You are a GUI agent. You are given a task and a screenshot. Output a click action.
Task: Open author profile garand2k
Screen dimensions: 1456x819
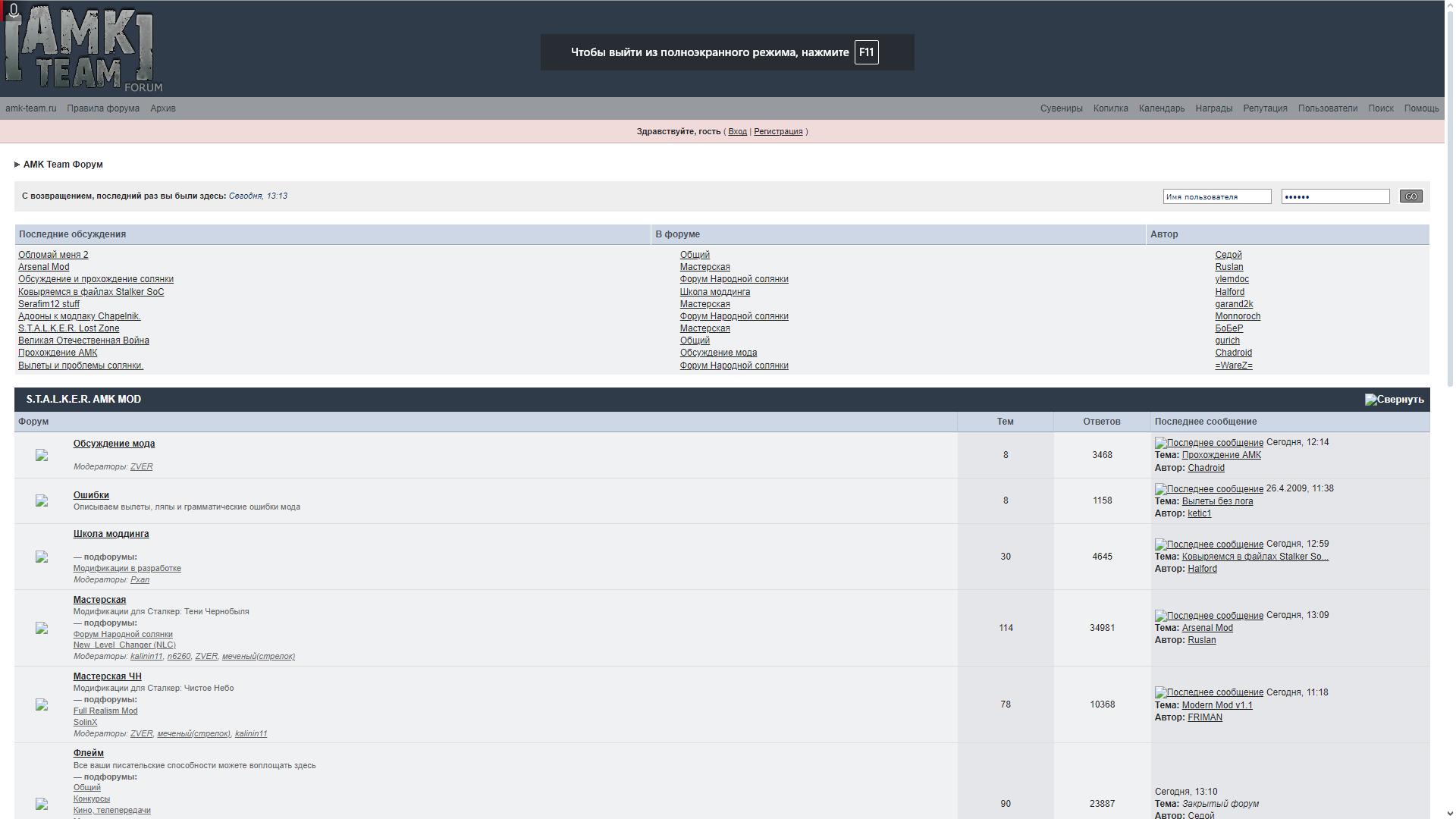[1234, 304]
